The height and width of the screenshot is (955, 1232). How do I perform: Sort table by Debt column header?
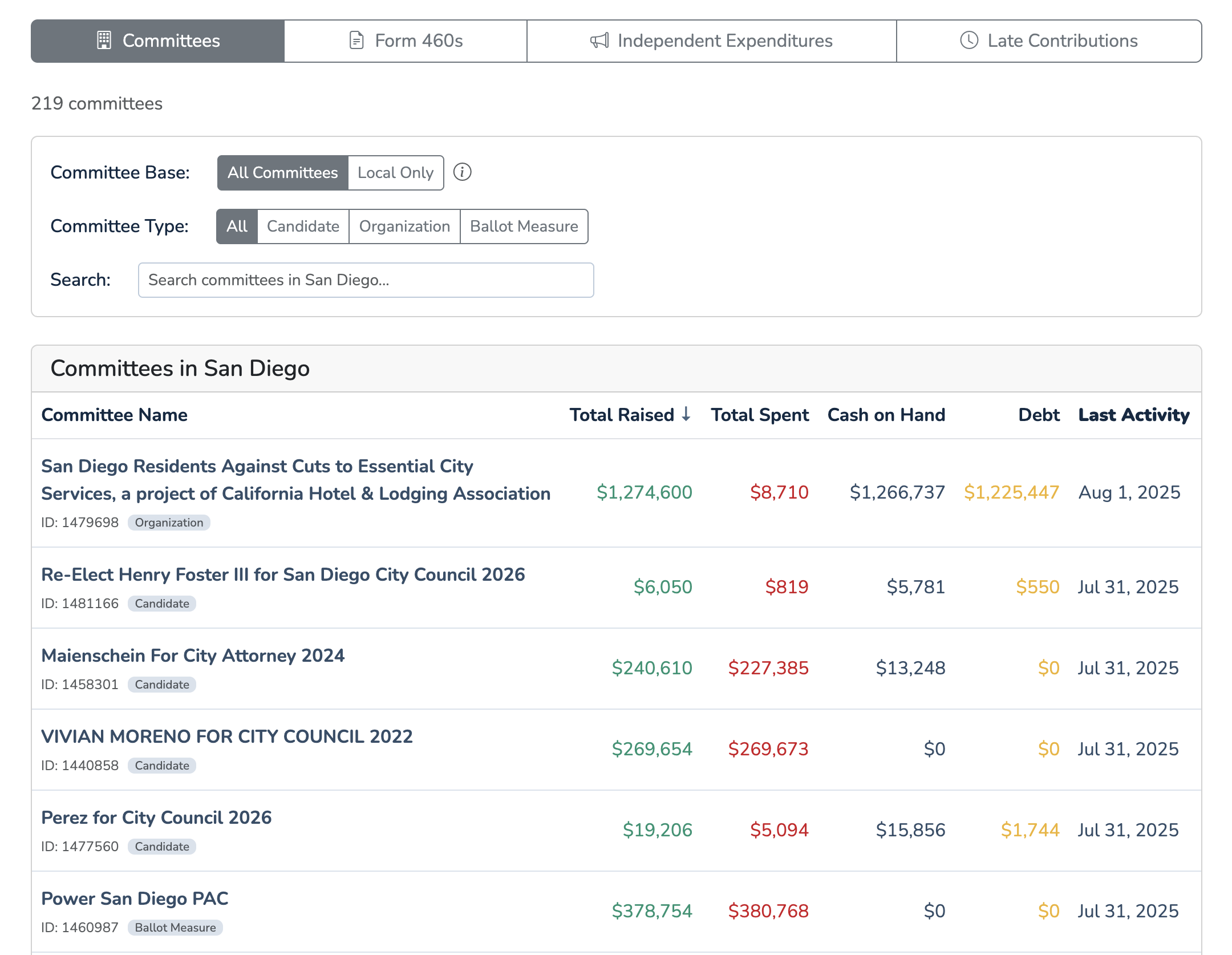[x=1039, y=415]
